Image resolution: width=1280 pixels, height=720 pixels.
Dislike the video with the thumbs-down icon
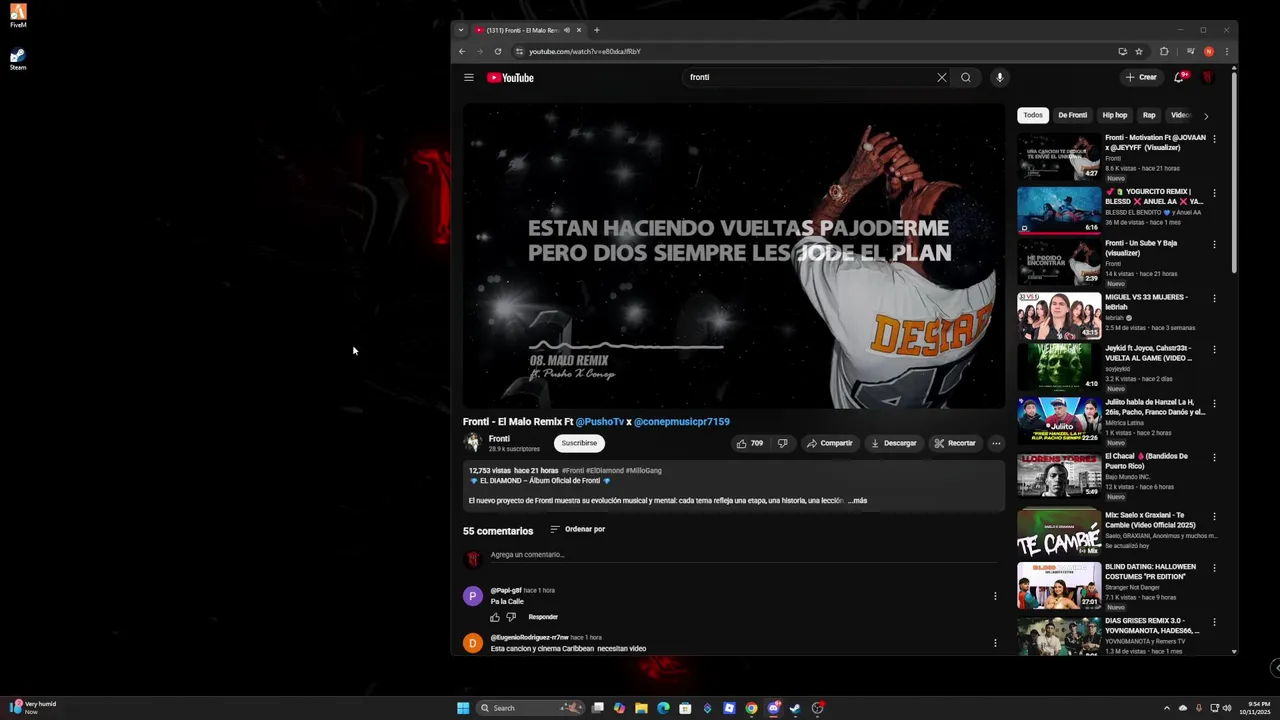click(783, 443)
